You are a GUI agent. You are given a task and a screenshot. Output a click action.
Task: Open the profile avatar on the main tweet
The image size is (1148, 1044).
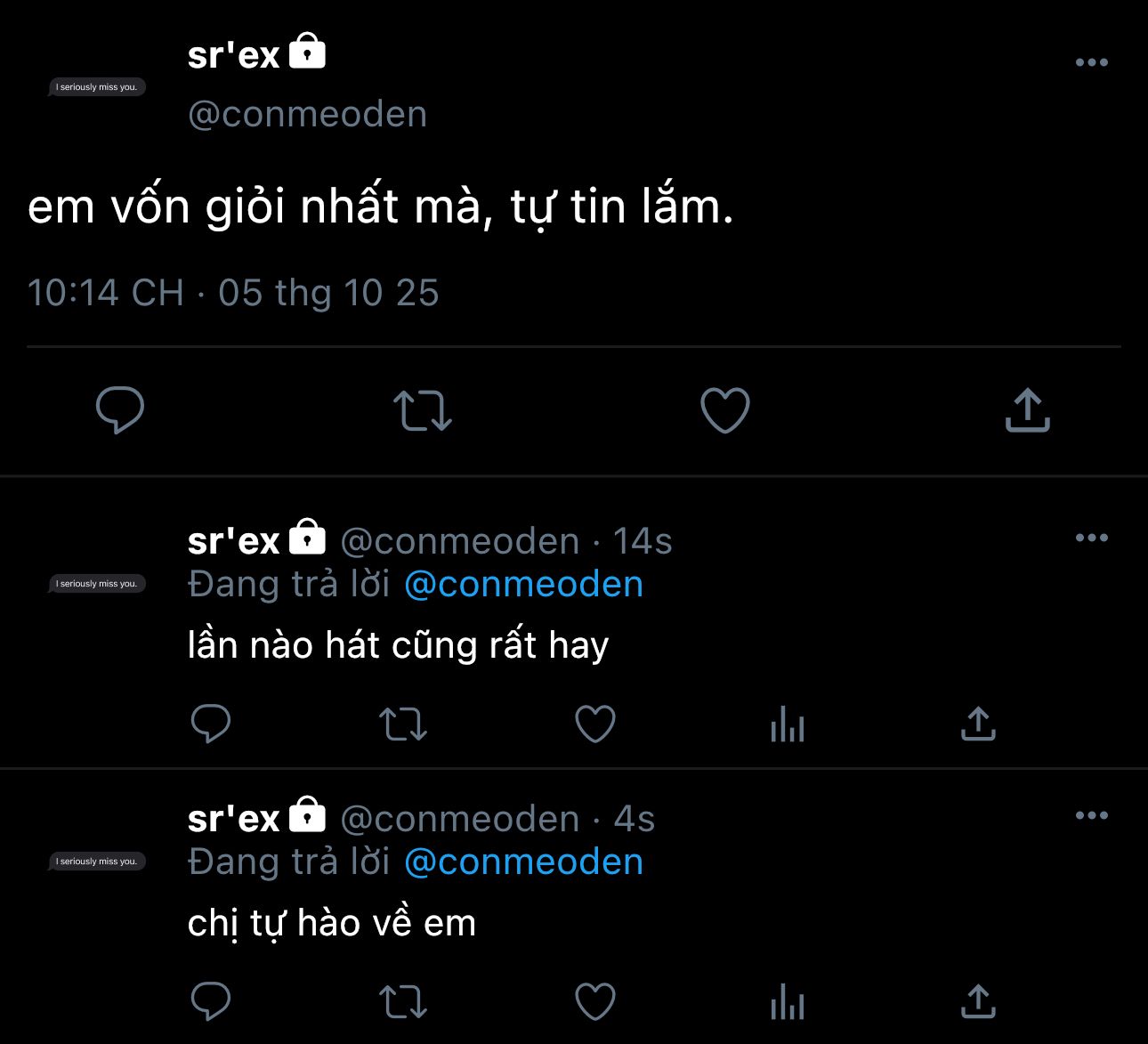tap(97, 87)
